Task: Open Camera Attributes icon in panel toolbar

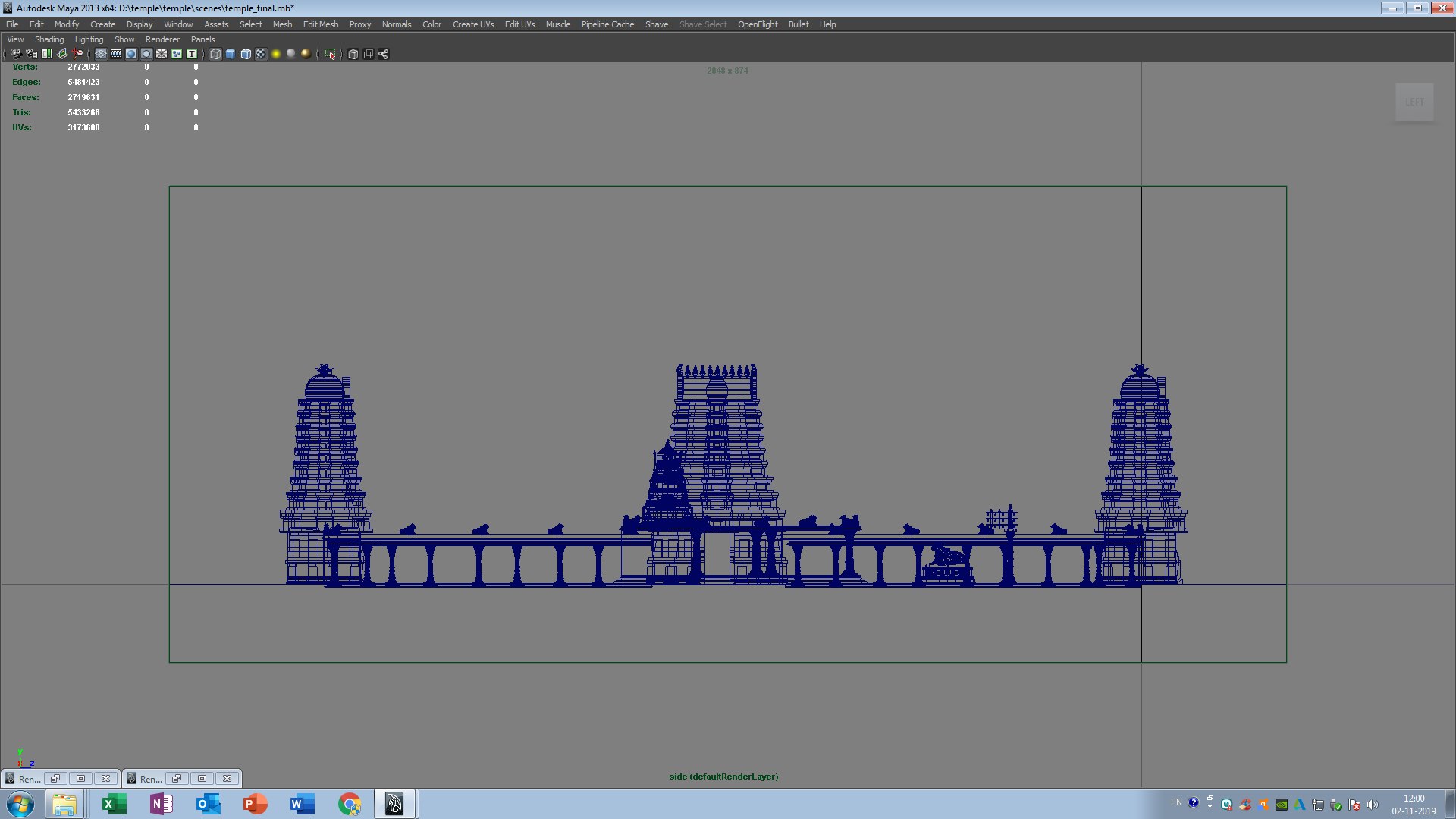Action: click(x=32, y=54)
